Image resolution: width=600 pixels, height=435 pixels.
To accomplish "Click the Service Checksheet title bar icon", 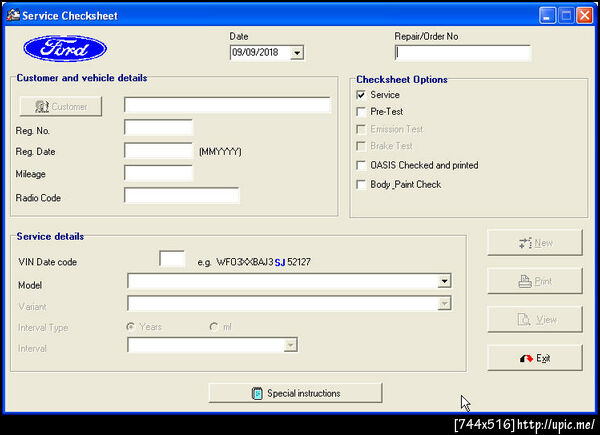I will tap(13, 15).
